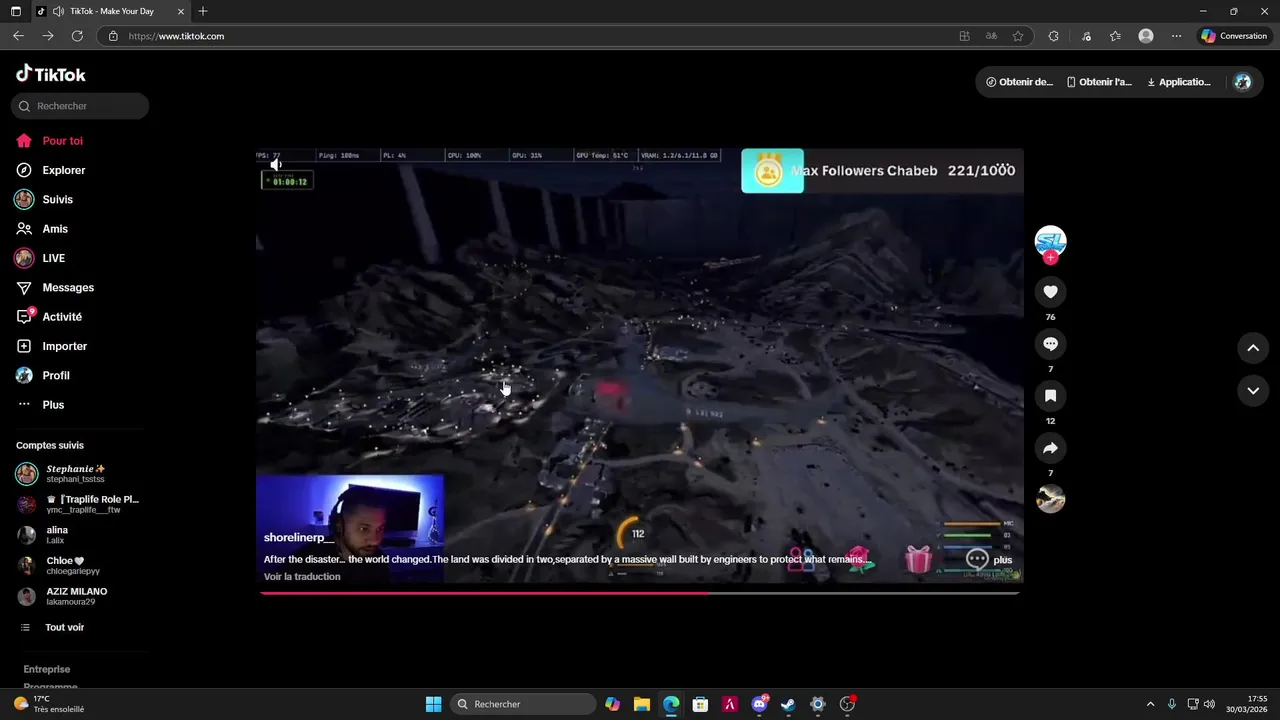
Task: Go to Profil in the sidebar
Action: pyautogui.click(x=43, y=375)
